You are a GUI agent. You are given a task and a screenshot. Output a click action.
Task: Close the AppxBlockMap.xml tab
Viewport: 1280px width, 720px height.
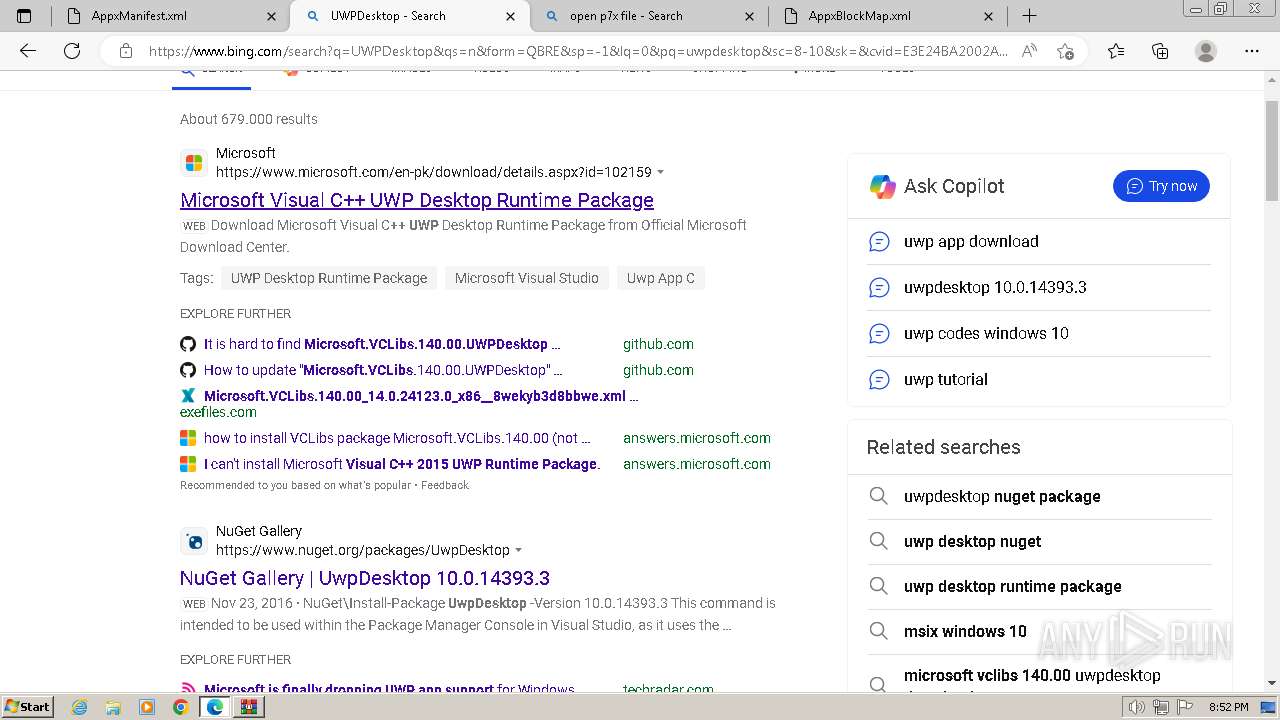click(x=988, y=16)
